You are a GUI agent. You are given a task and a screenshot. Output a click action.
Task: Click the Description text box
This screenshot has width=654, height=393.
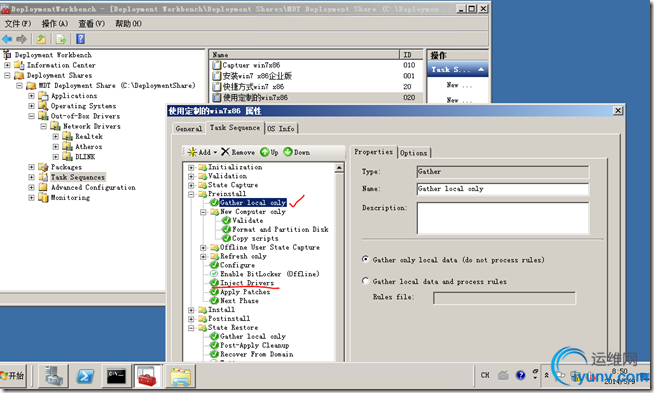tap(503, 218)
